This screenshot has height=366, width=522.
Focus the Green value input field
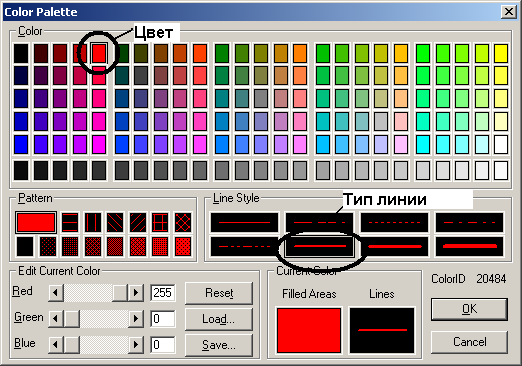click(x=163, y=319)
